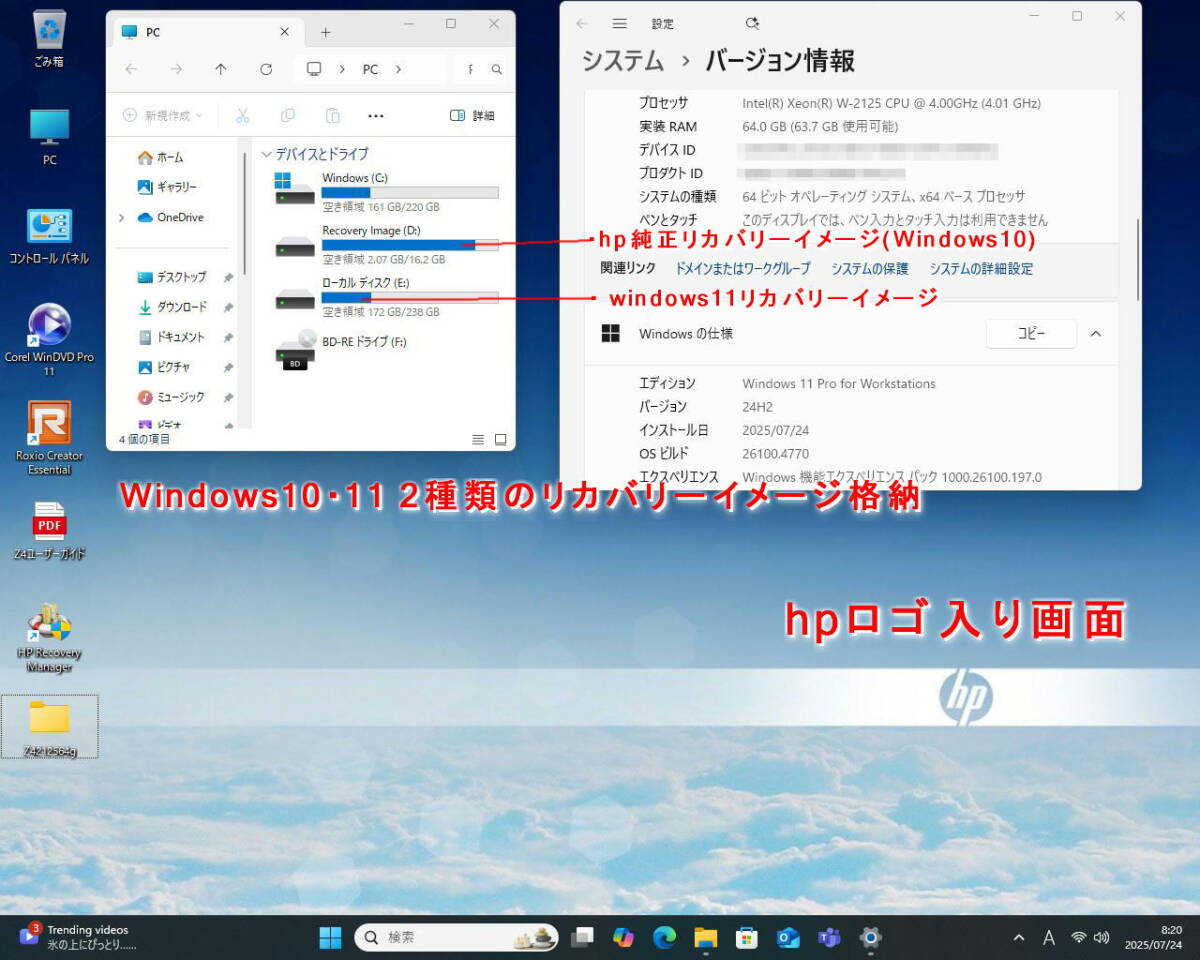Go forward in File Explorer
The image size is (1200, 960).
[x=176, y=69]
